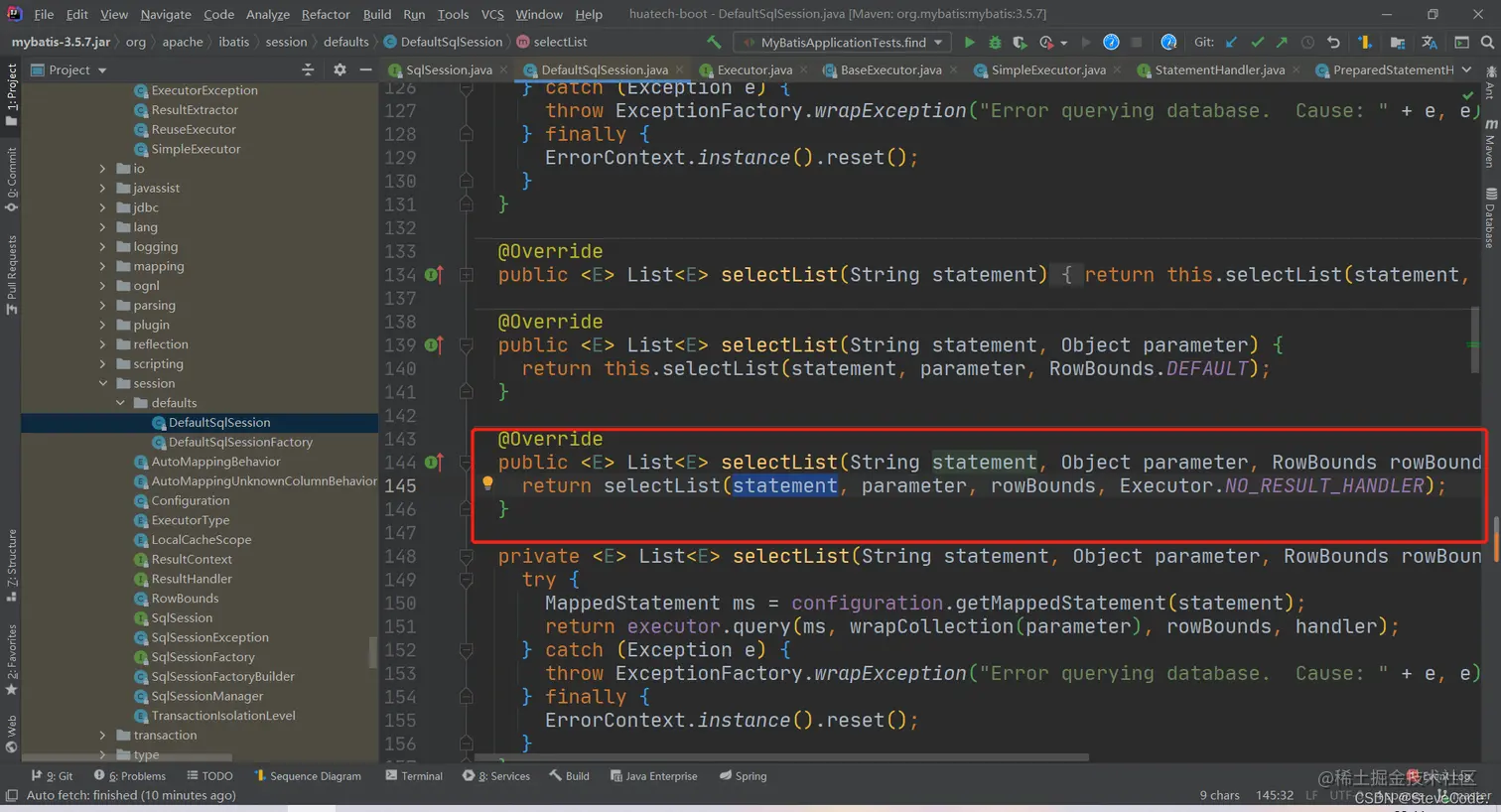1501x812 pixels.
Task: Open the Commit side panel
Action: [x=12, y=179]
